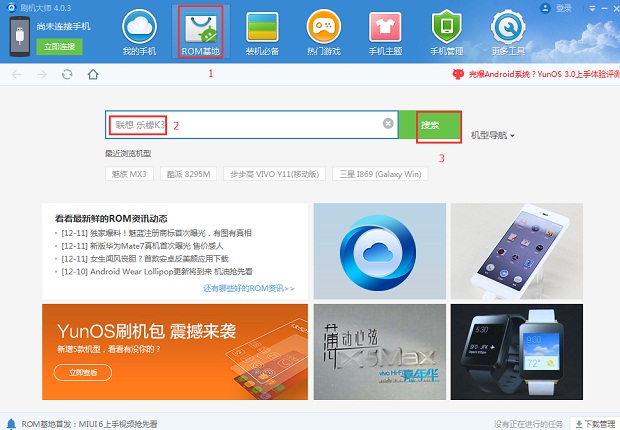The width and height of the screenshot is (620, 430).
Task: Open the 我的手机 cloud icon
Action: (x=139, y=32)
